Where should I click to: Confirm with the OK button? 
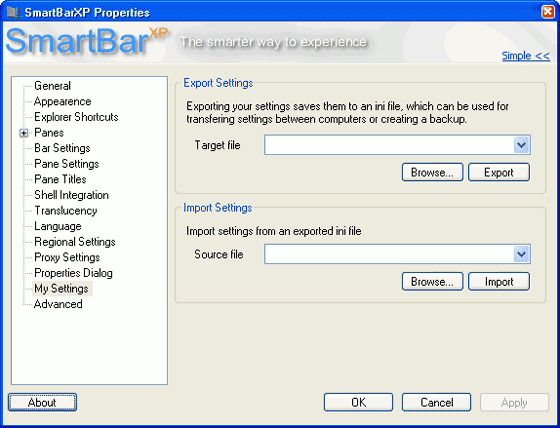(358, 403)
